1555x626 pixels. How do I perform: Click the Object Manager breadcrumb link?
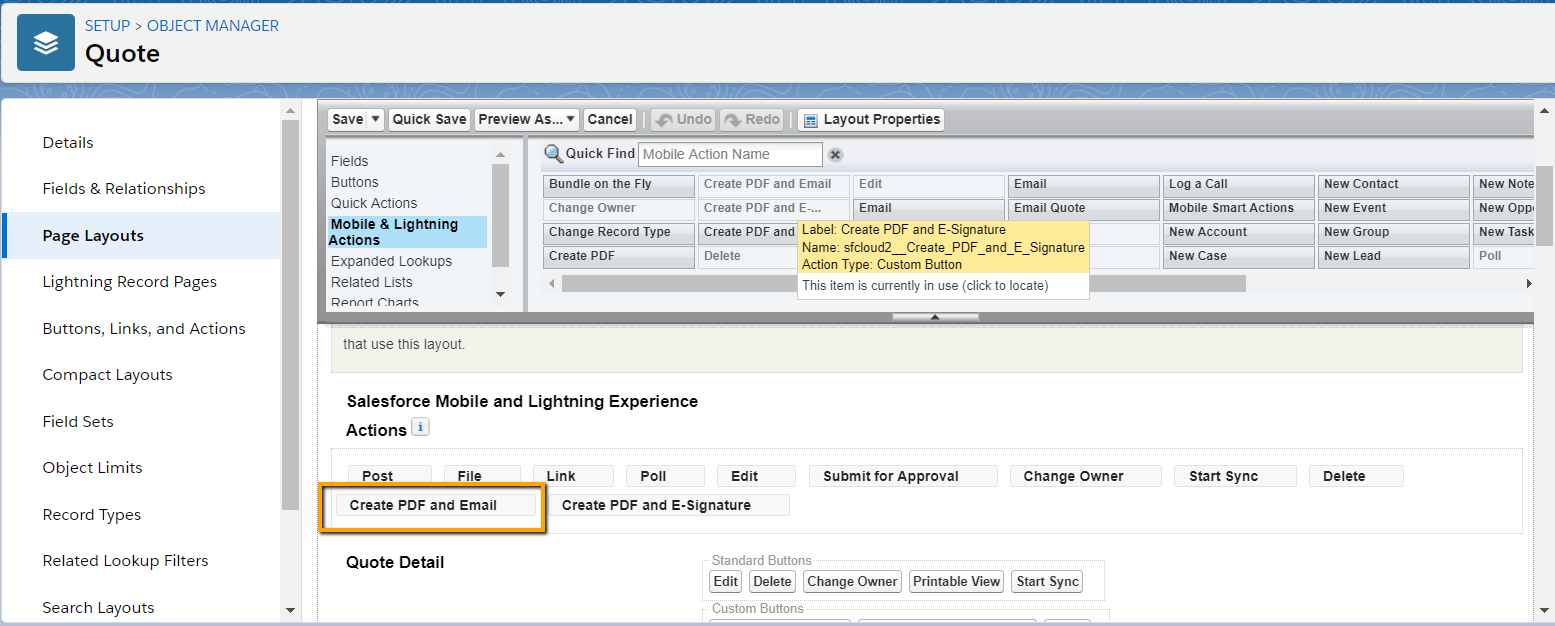coord(213,26)
